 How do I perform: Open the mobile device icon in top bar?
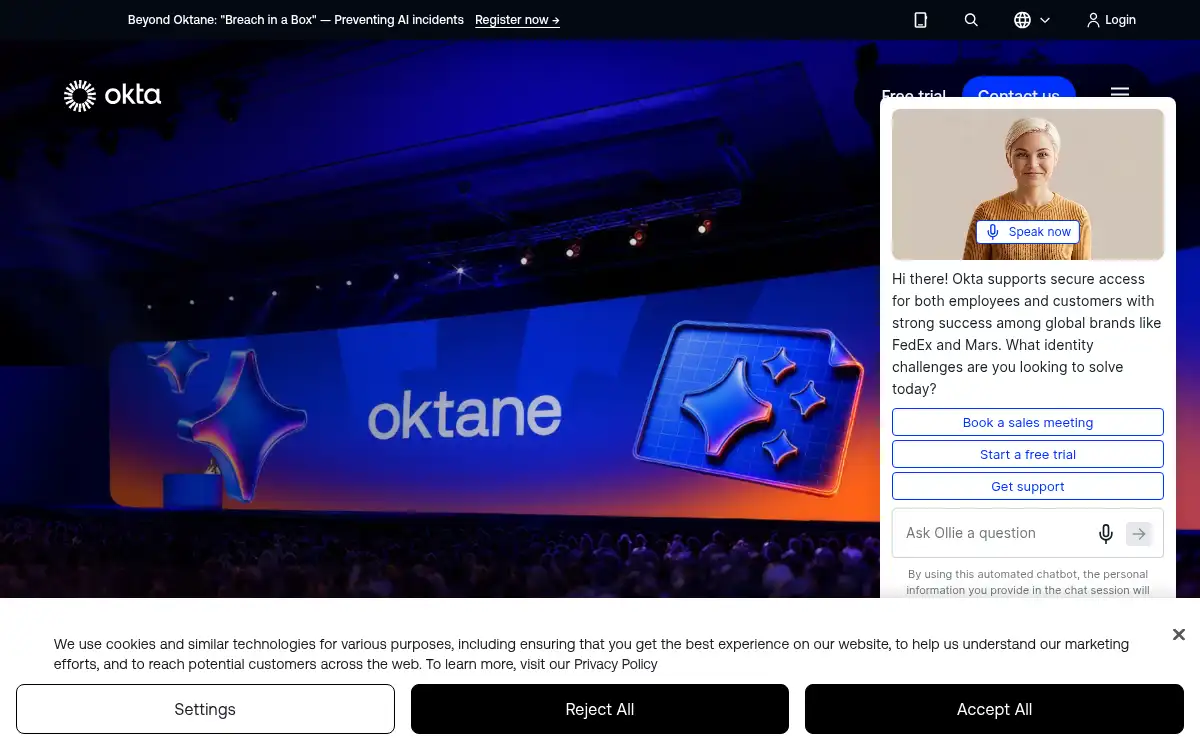[x=921, y=20]
